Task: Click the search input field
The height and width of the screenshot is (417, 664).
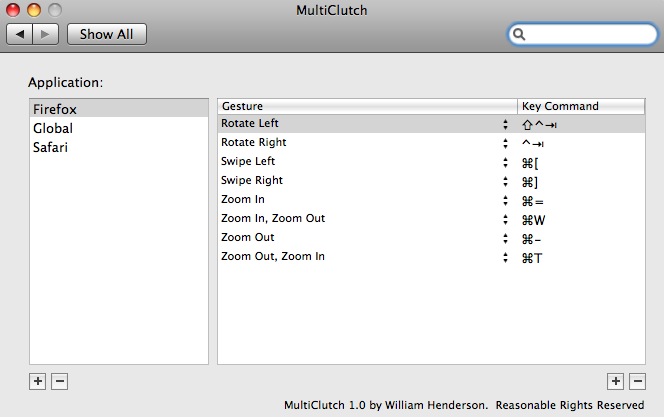Action: tap(590, 35)
